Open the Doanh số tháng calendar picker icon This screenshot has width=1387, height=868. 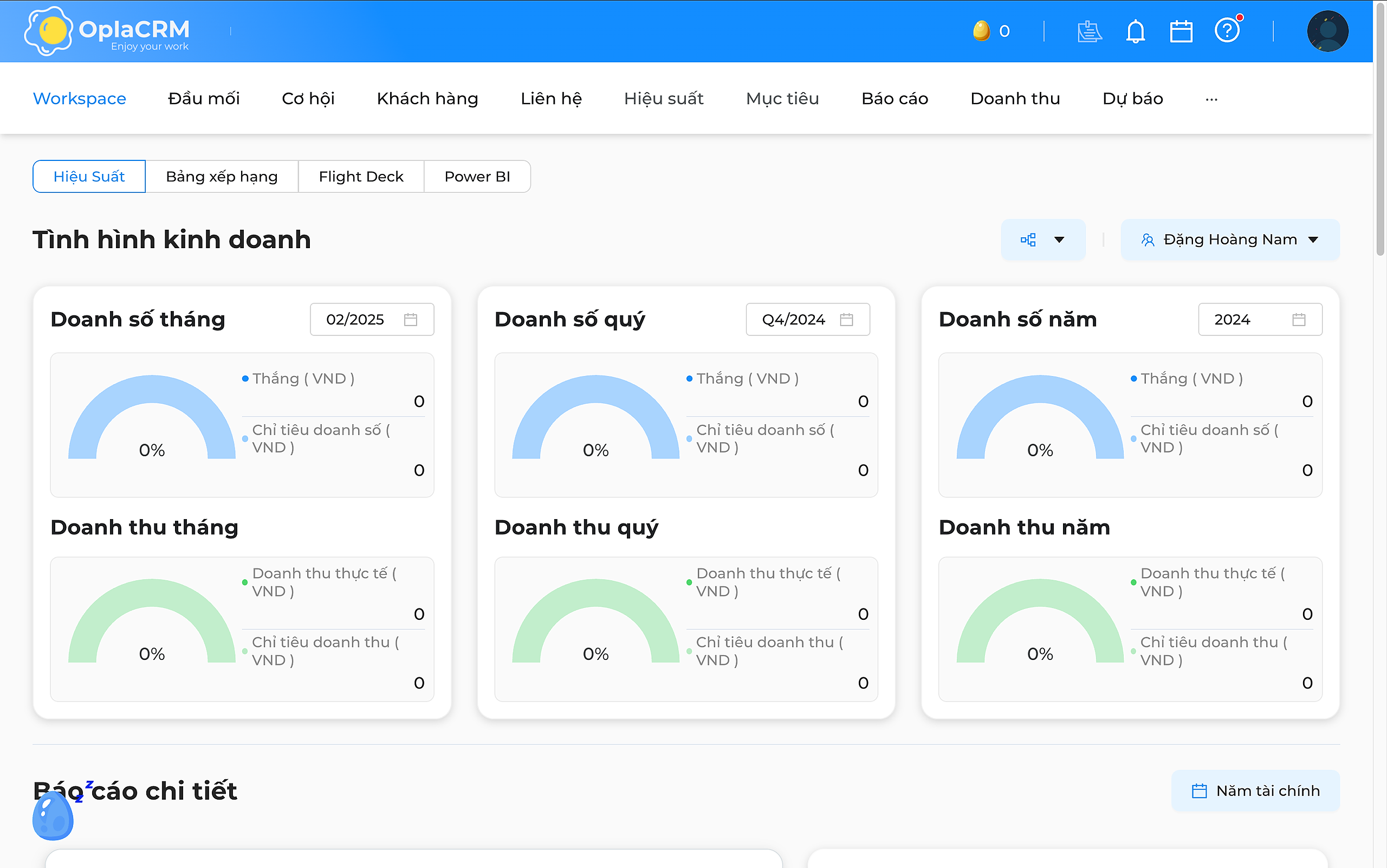click(411, 319)
